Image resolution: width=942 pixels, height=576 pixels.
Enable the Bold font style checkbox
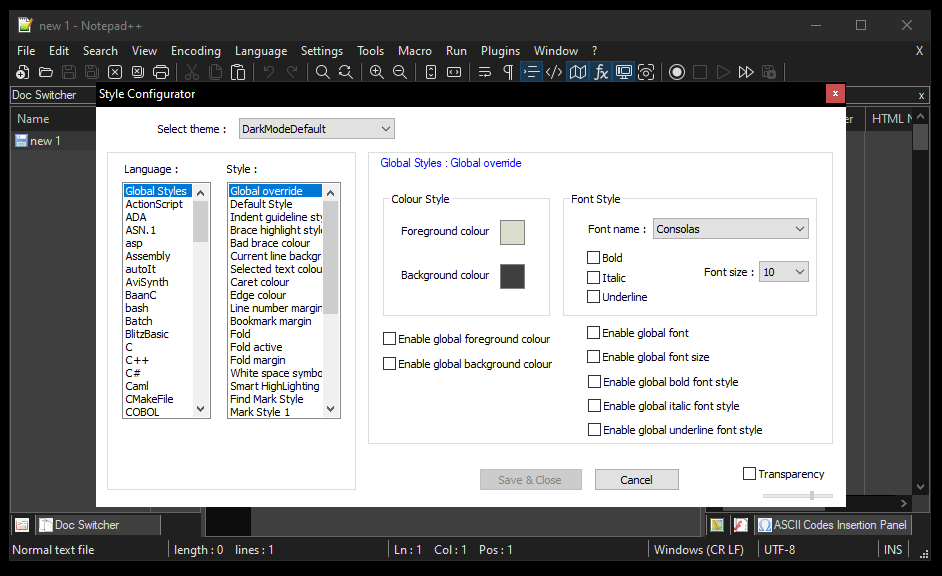[594, 257]
